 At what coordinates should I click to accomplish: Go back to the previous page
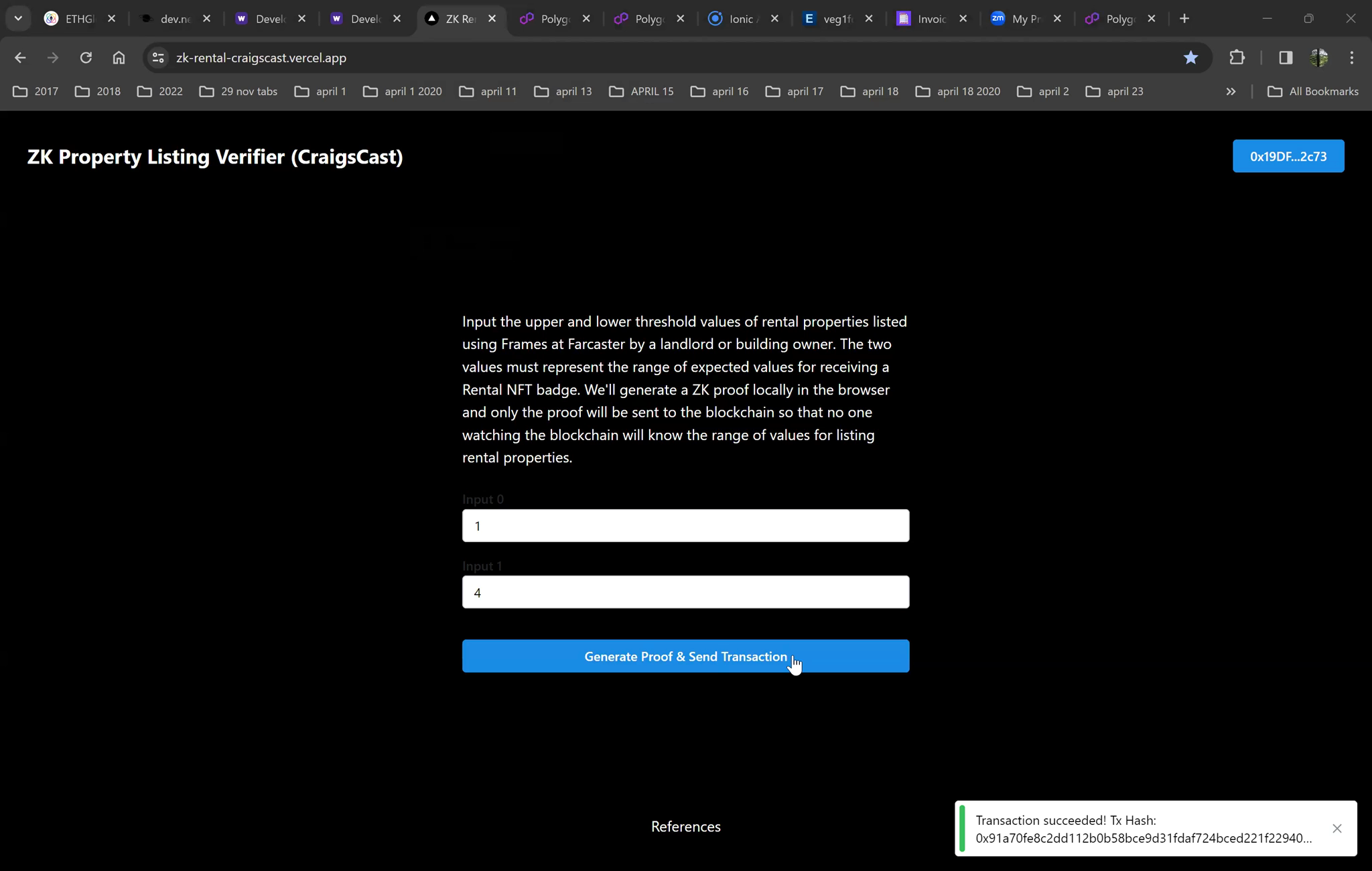point(20,58)
